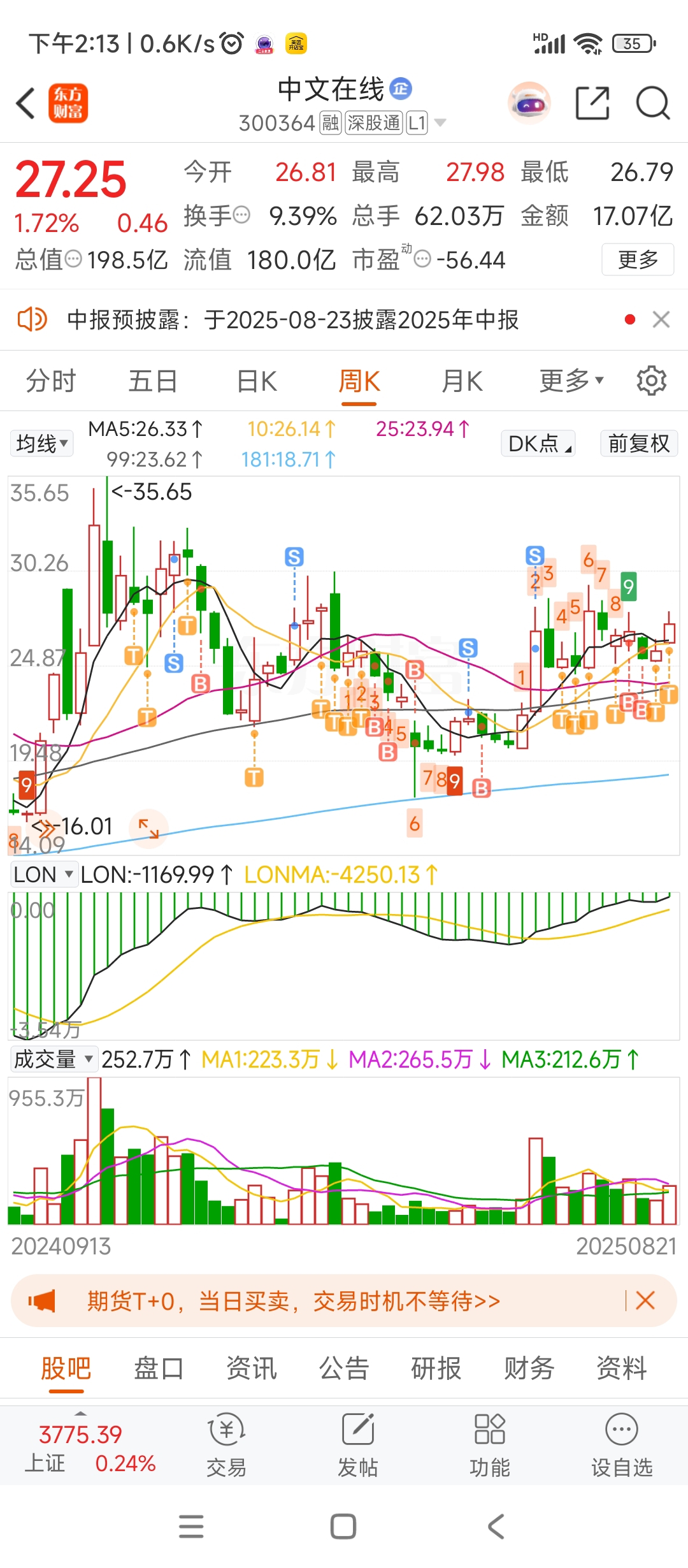This screenshot has width=688, height=1568.
Task: Tap the 融 margin trading badge
Action: [331, 122]
